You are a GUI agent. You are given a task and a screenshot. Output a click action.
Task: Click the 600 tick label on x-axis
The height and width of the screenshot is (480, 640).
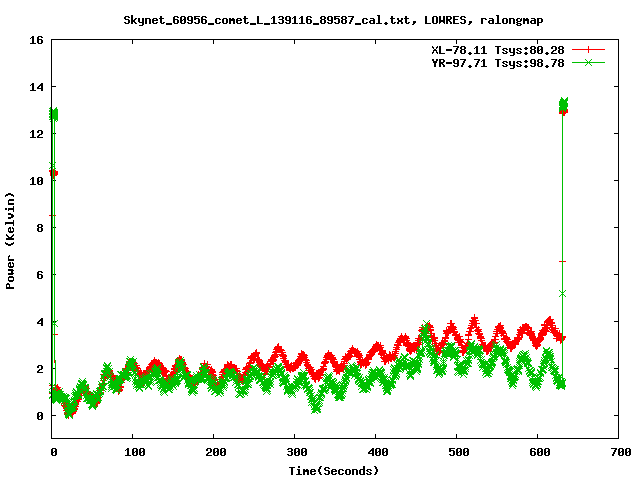537,453
